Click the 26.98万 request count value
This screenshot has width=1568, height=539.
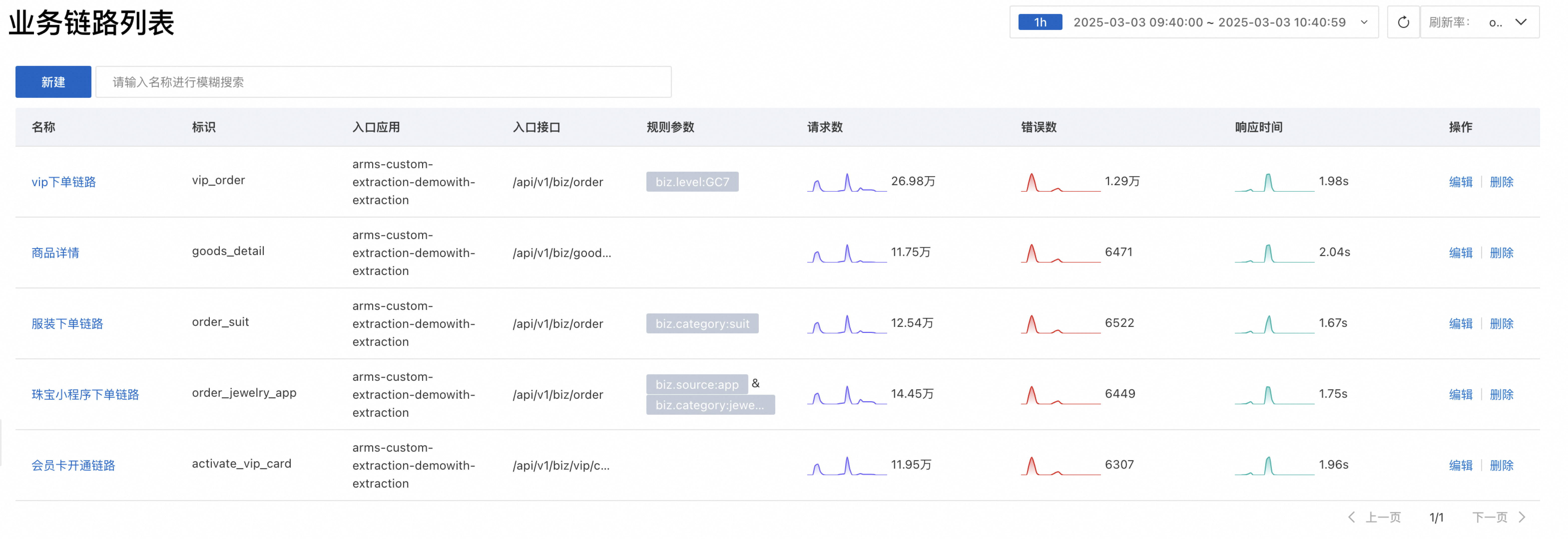(913, 181)
